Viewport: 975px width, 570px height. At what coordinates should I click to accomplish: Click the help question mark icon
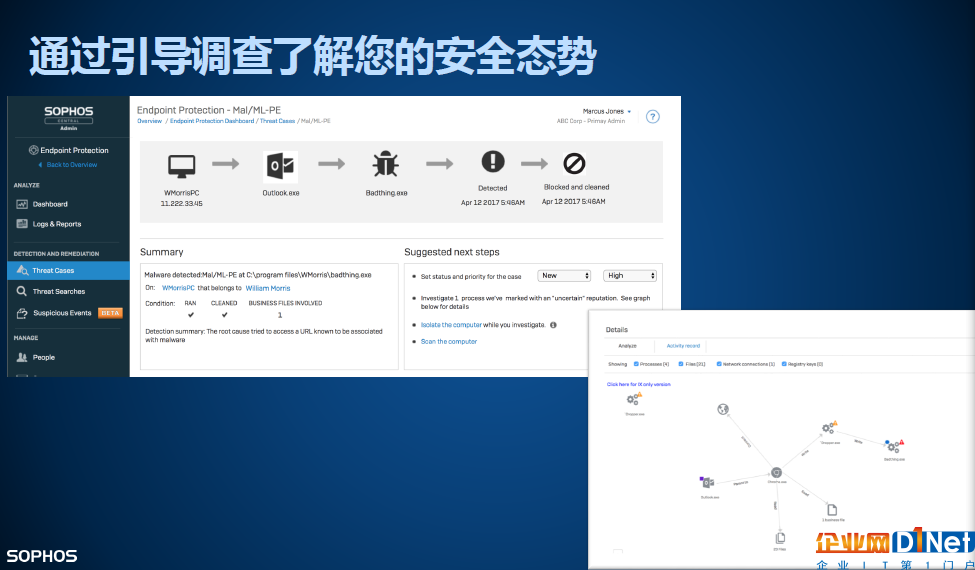[x=652, y=116]
